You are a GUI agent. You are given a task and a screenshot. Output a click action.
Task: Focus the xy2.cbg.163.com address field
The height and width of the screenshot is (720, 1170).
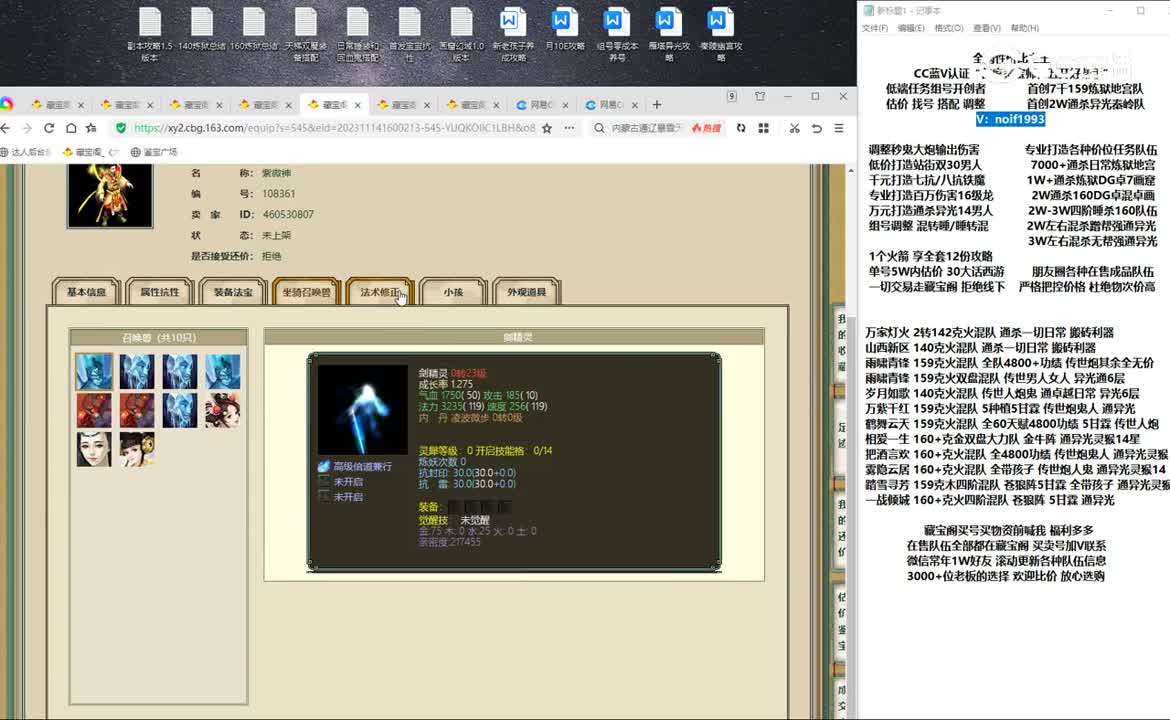pos(334,128)
